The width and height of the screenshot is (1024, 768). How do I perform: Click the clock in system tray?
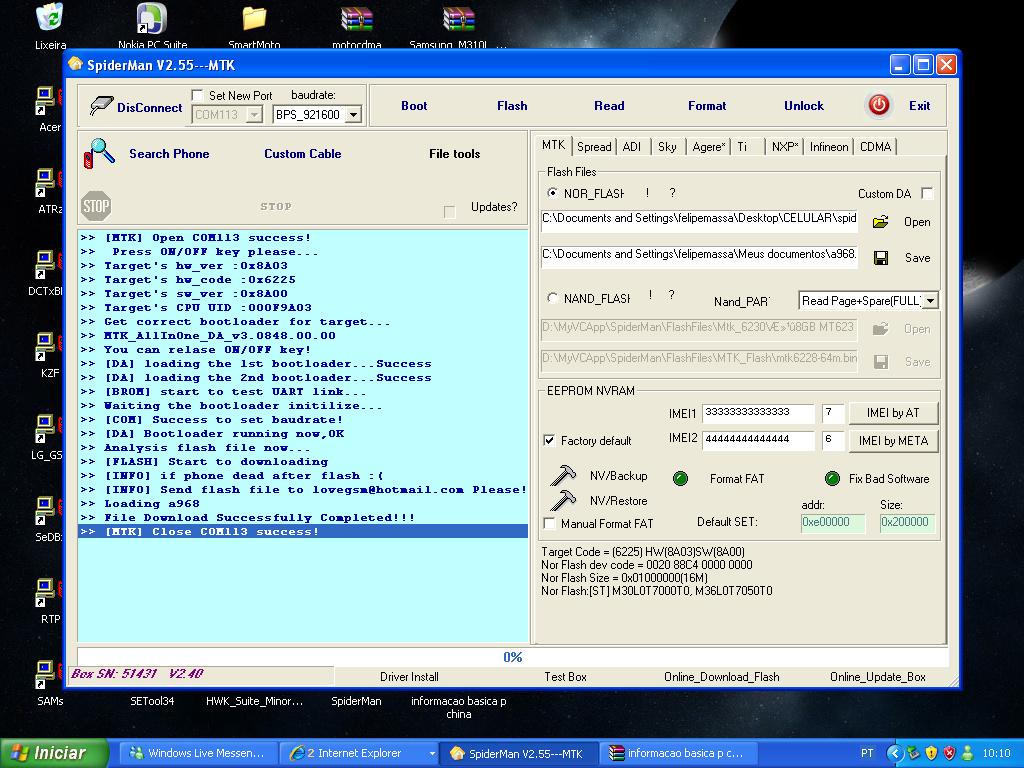pos(996,753)
